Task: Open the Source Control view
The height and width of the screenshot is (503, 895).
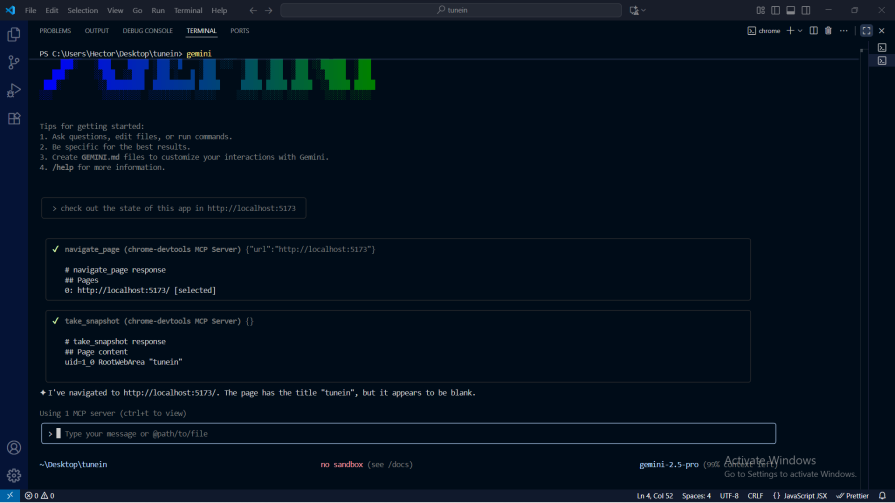Action: (14, 62)
